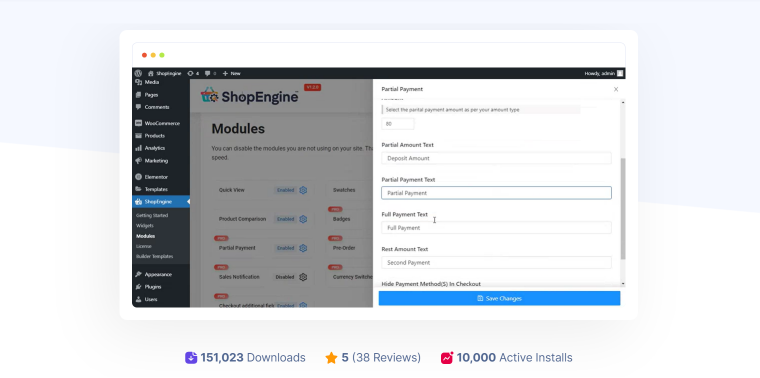Image resolution: width=760 pixels, height=378 pixels.
Task: Open the comments bubble in admin bar
Action: click(210, 73)
